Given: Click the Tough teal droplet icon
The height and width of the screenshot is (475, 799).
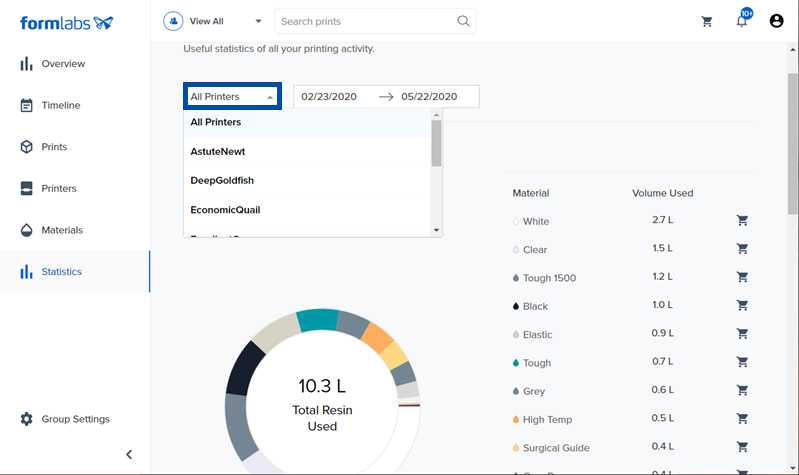Looking at the screenshot, I should [516, 363].
